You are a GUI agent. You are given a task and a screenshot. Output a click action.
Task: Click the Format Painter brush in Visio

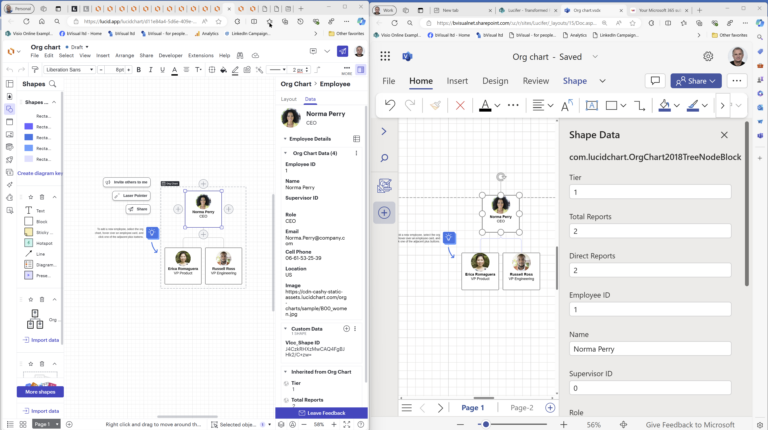[435, 105]
